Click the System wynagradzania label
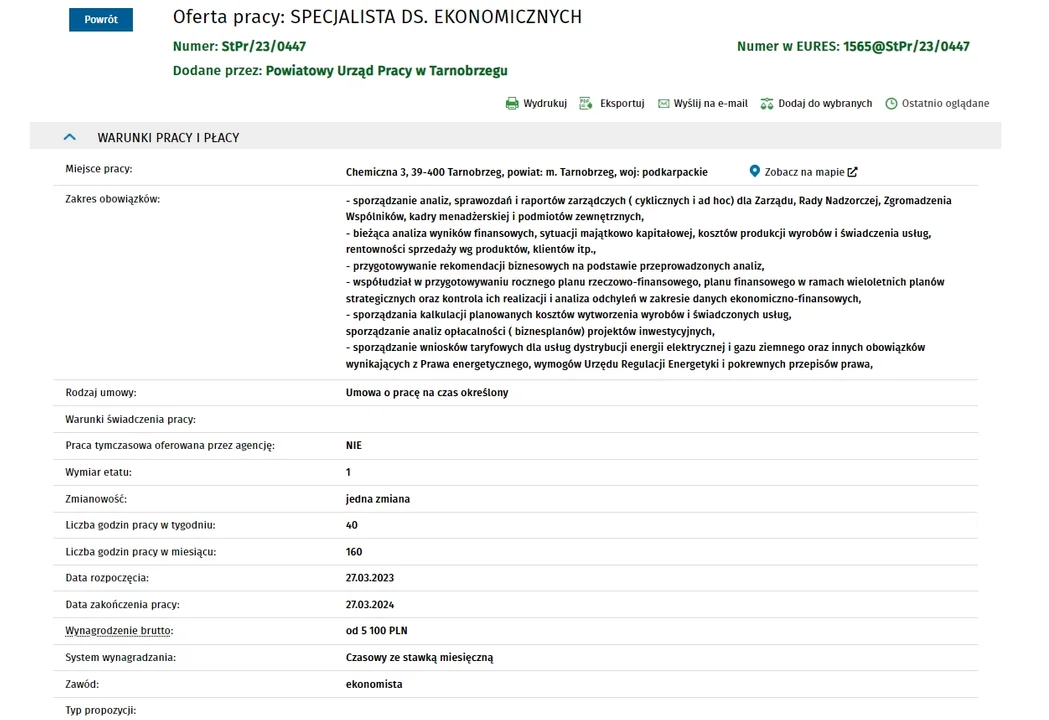Image resolution: width=1049 pixels, height=720 pixels. (x=120, y=657)
